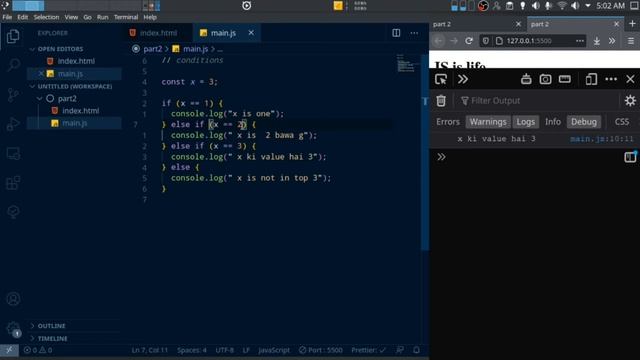This screenshot has width=640, height=360.
Task: Take a screenshot with devtools camera icon
Action: click(545, 79)
